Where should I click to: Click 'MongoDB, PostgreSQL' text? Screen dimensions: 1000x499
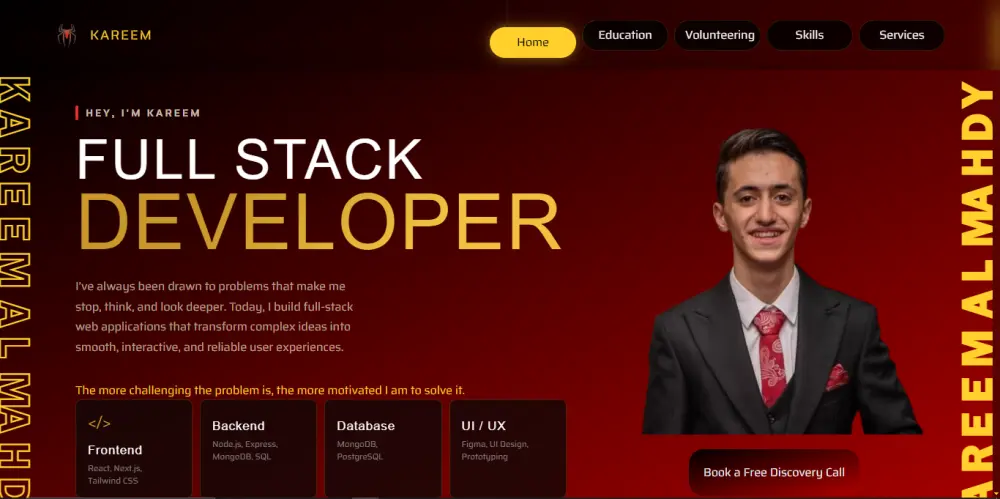pos(360,451)
